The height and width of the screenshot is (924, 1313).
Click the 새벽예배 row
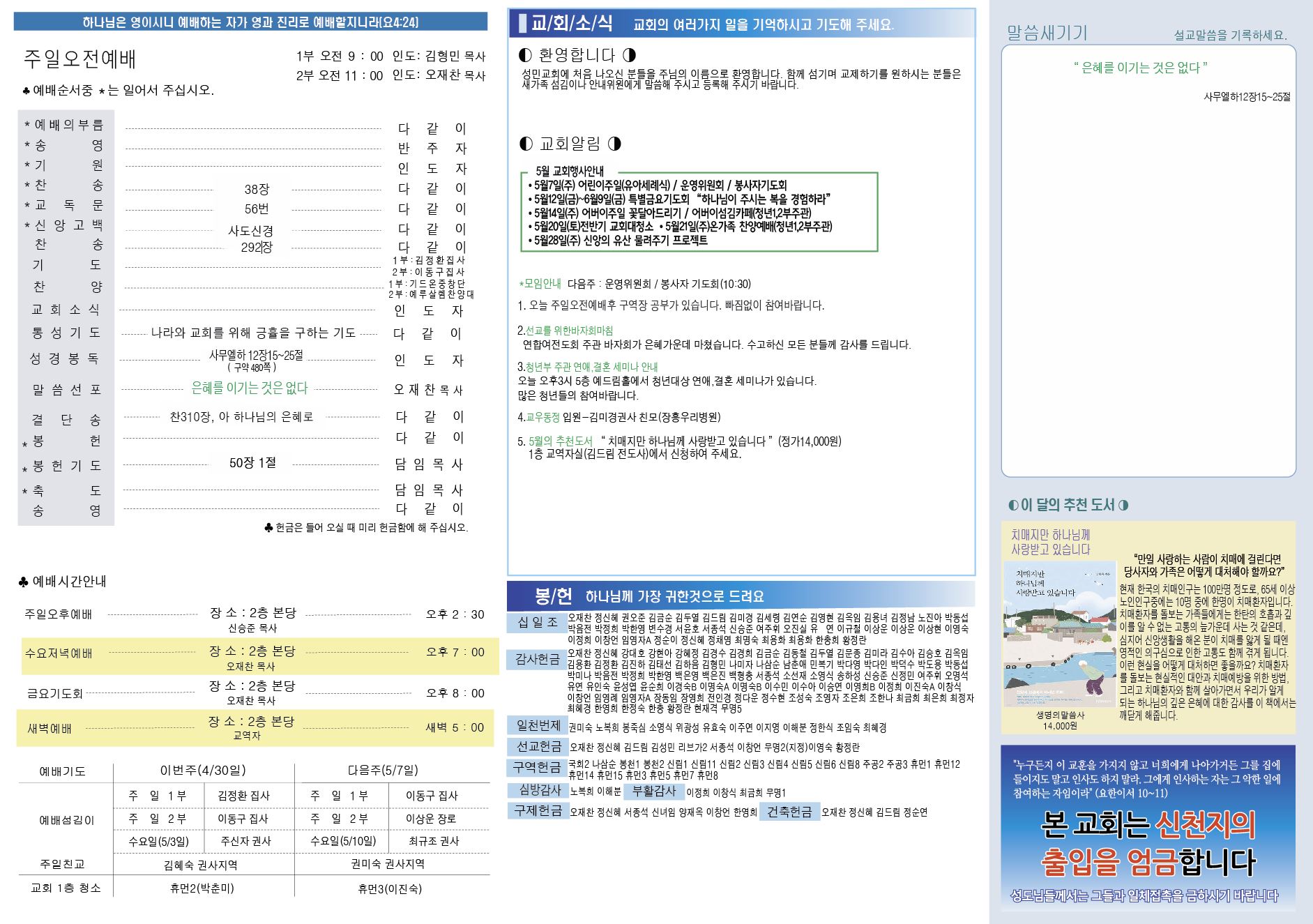(x=255, y=728)
